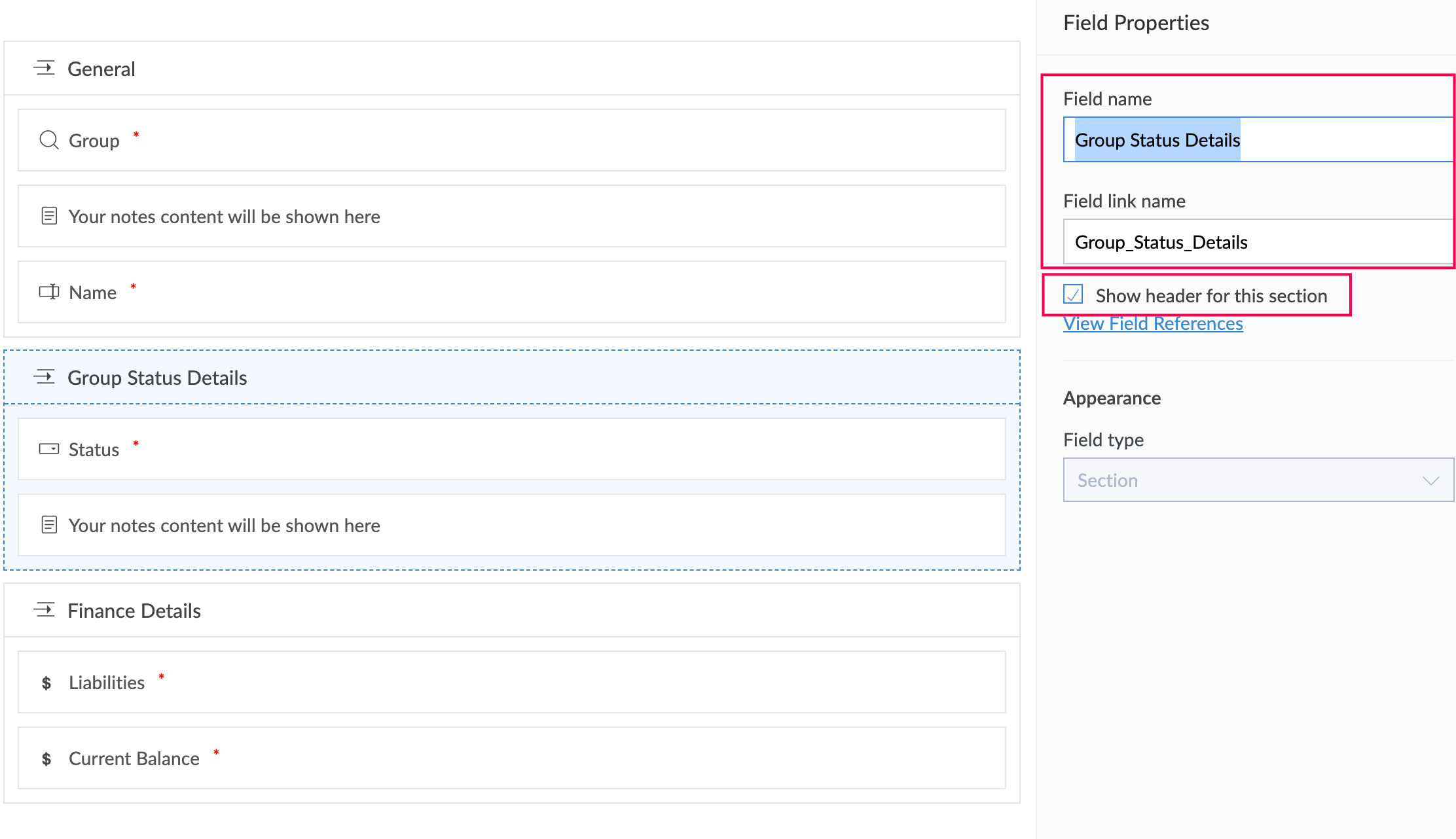Open View Field References link

coord(1153,324)
